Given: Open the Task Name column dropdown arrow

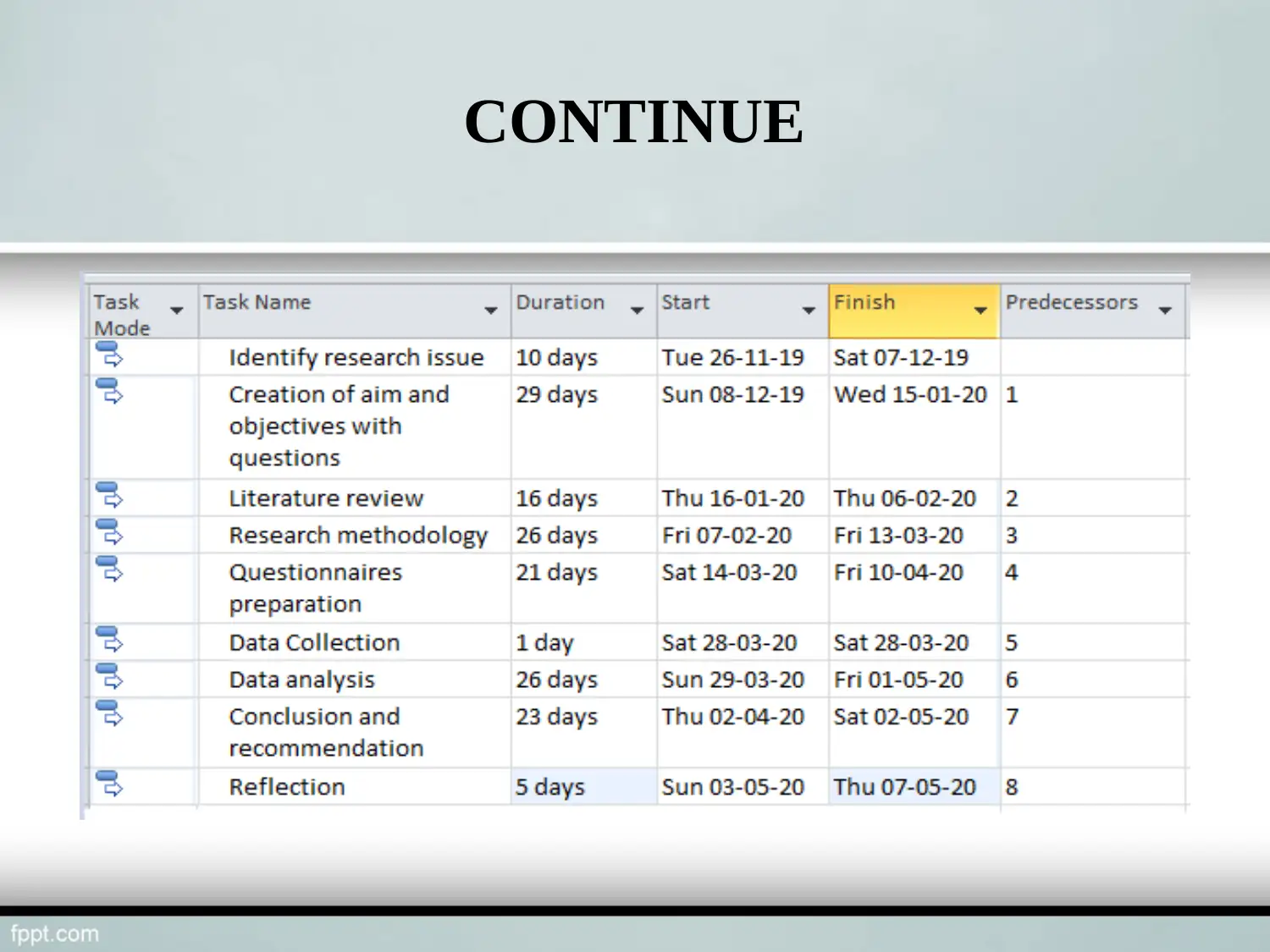Looking at the screenshot, I should pos(491,311).
